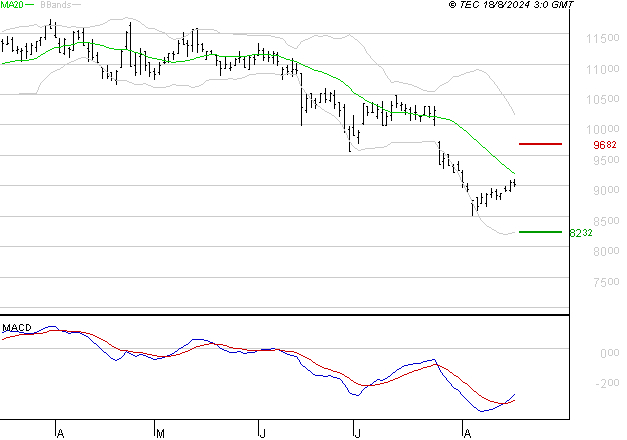
Task: Click the green support level line
Action: [x=540, y=232]
